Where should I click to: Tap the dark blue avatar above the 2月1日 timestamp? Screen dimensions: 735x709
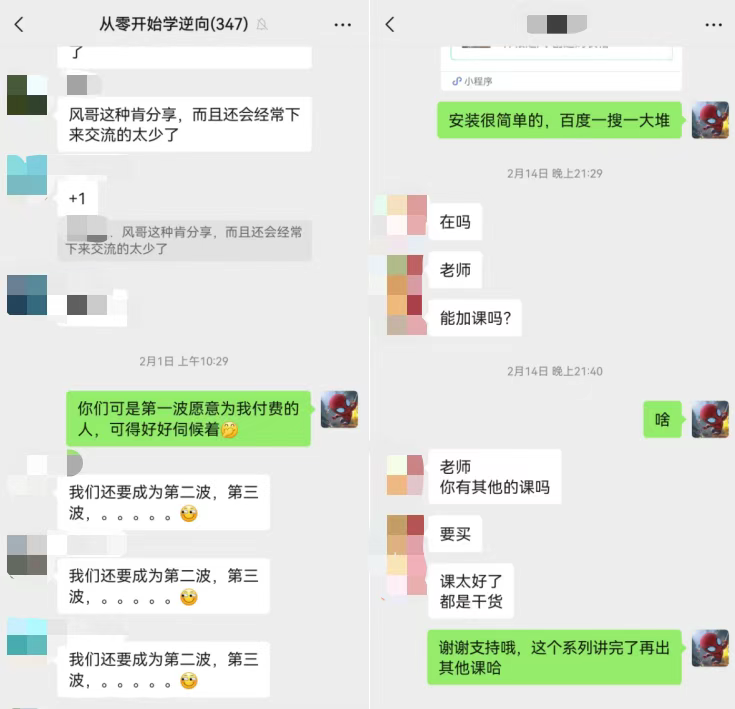[27, 295]
